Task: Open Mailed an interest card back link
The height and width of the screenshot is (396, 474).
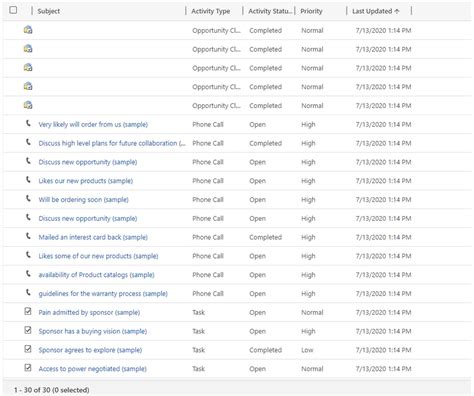Action: pos(93,237)
